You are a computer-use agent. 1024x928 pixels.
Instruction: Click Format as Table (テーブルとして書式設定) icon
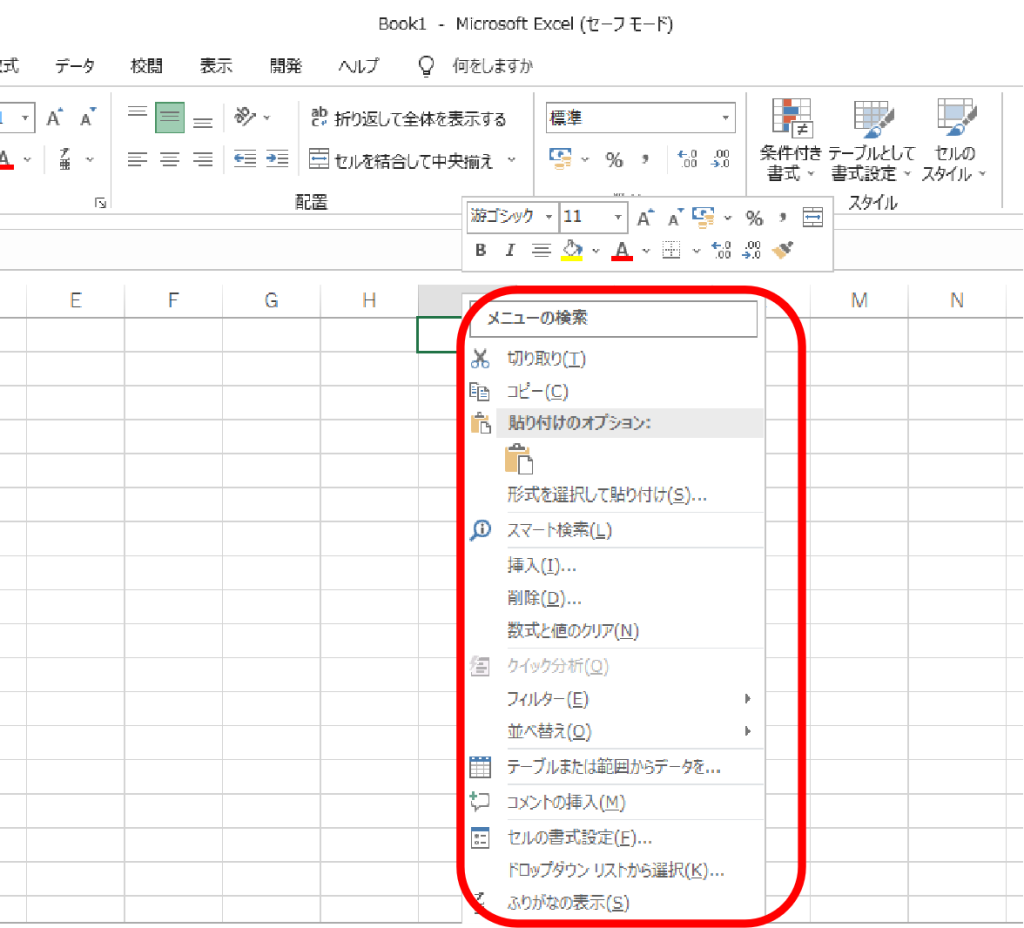pyautogui.click(x=872, y=140)
